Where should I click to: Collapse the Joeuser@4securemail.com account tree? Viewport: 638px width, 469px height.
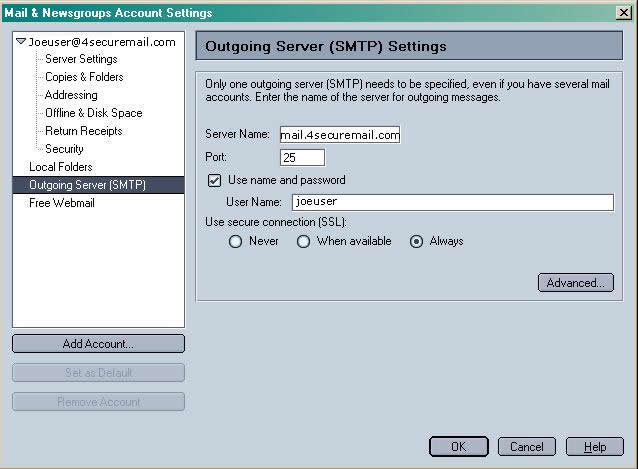21,42
